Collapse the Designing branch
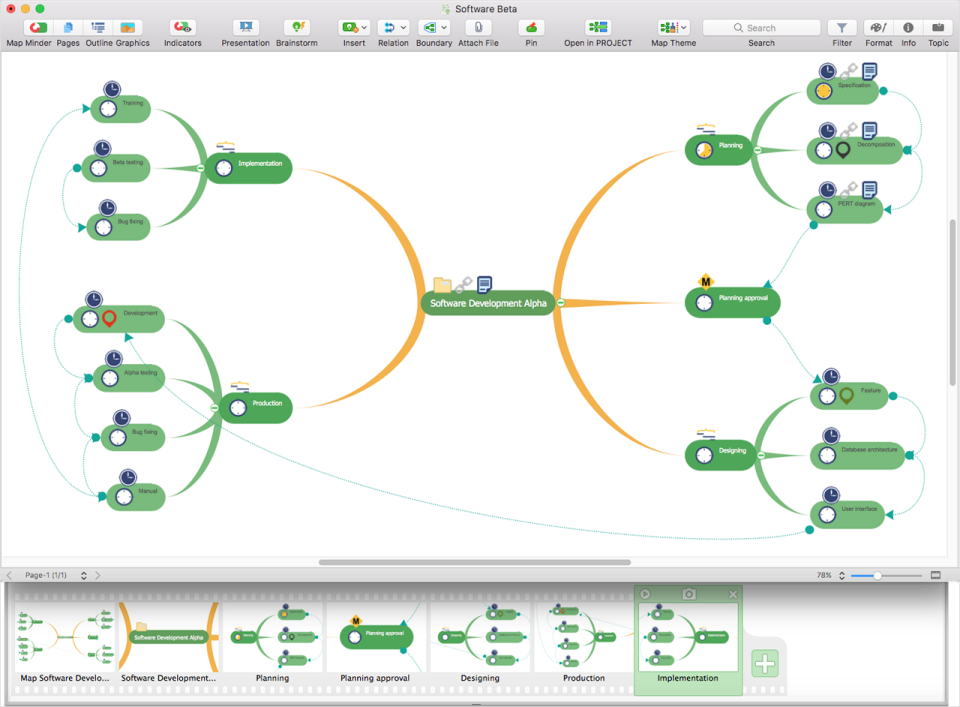 point(761,454)
